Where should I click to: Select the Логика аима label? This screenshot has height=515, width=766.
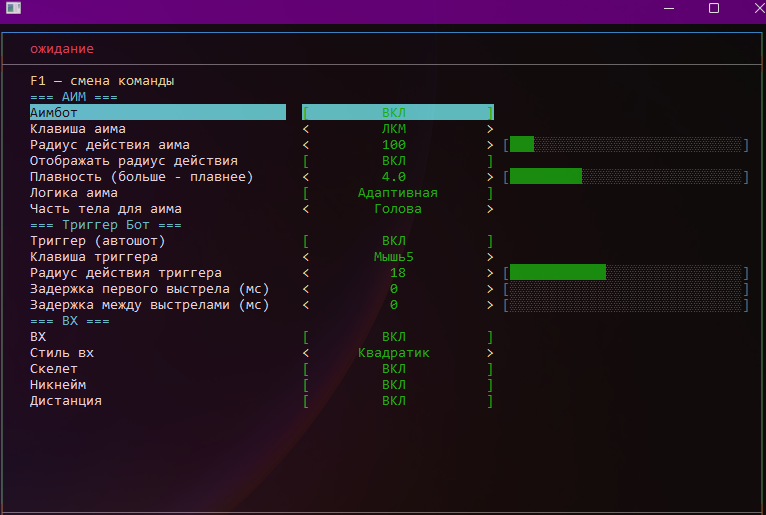coord(74,193)
